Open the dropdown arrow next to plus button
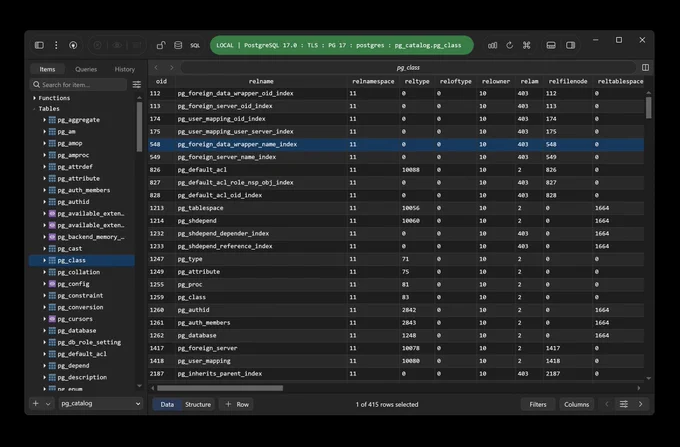Screen dimensions: 680x447 (48, 404)
